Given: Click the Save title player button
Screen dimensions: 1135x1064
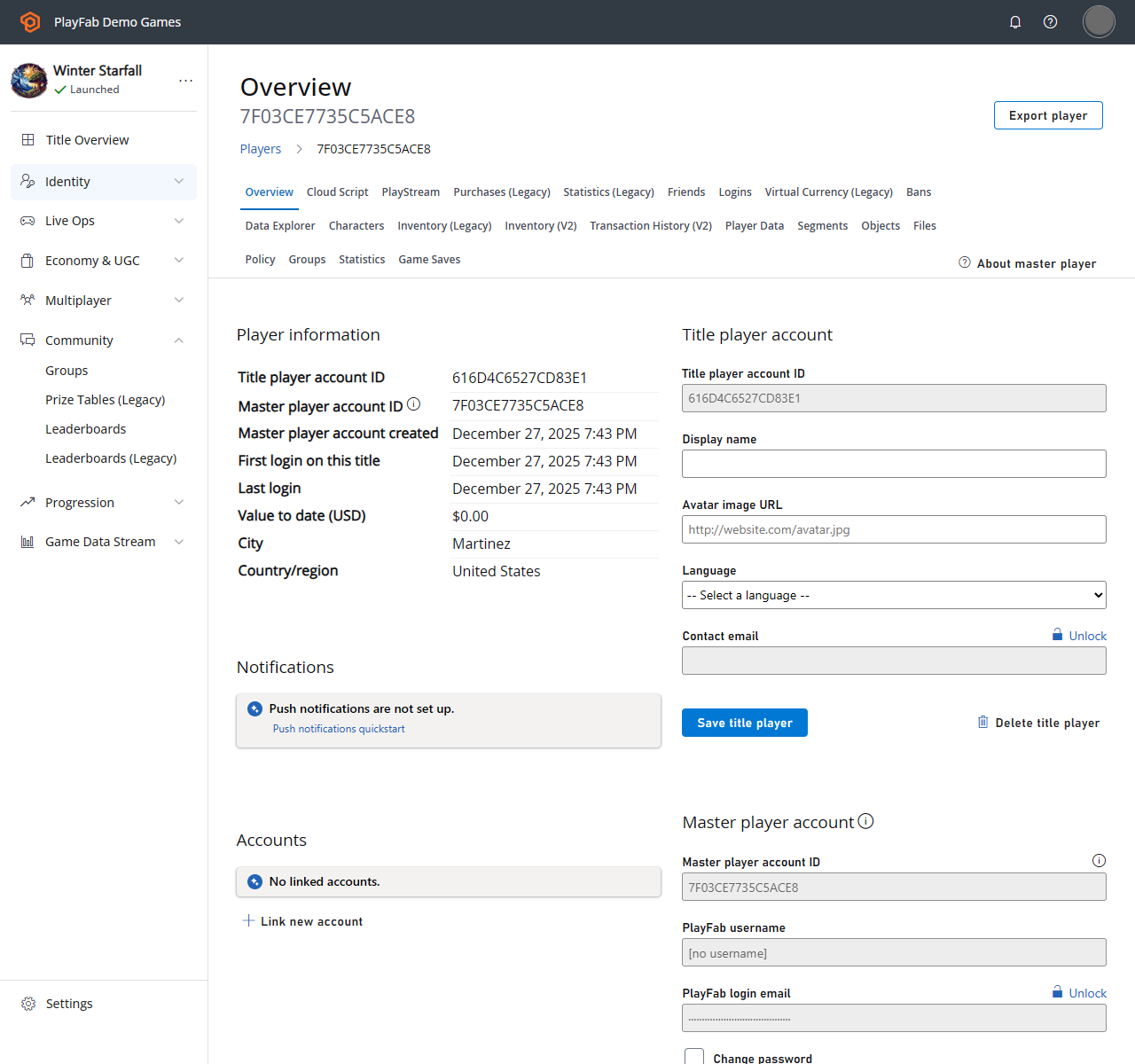Looking at the screenshot, I should click(745, 723).
